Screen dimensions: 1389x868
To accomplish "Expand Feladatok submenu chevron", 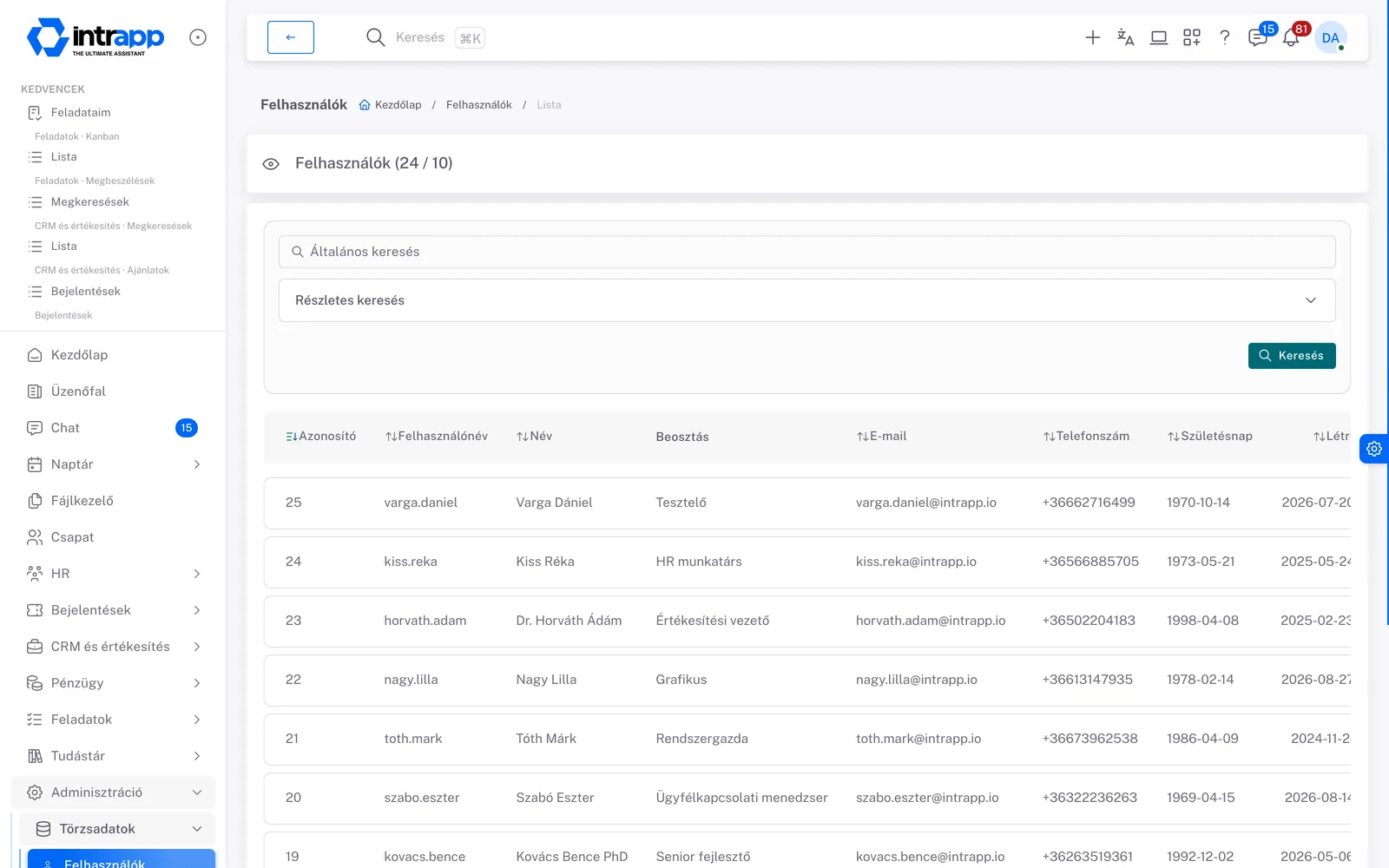I will tap(197, 720).
